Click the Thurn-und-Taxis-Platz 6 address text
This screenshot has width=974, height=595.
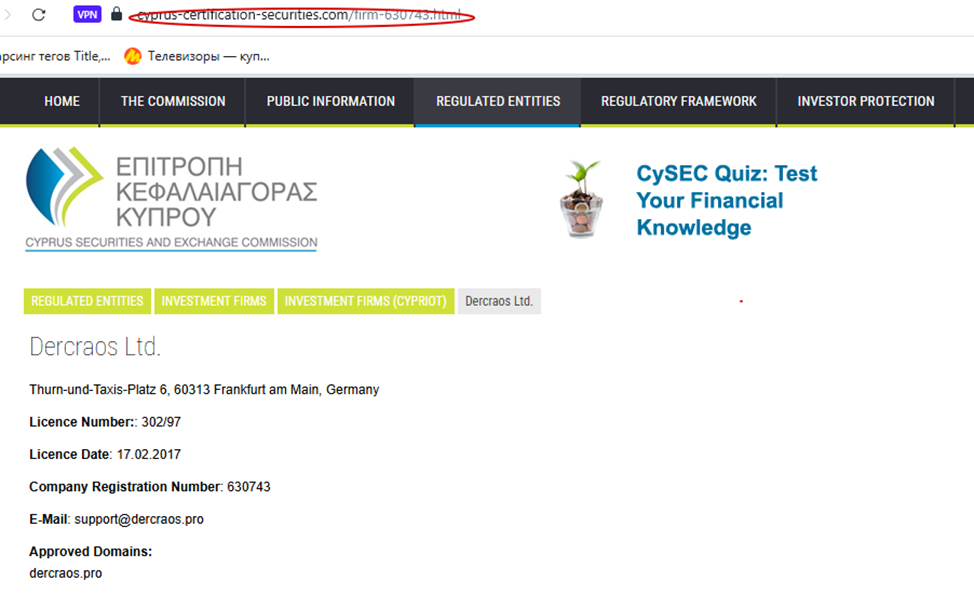(204, 389)
